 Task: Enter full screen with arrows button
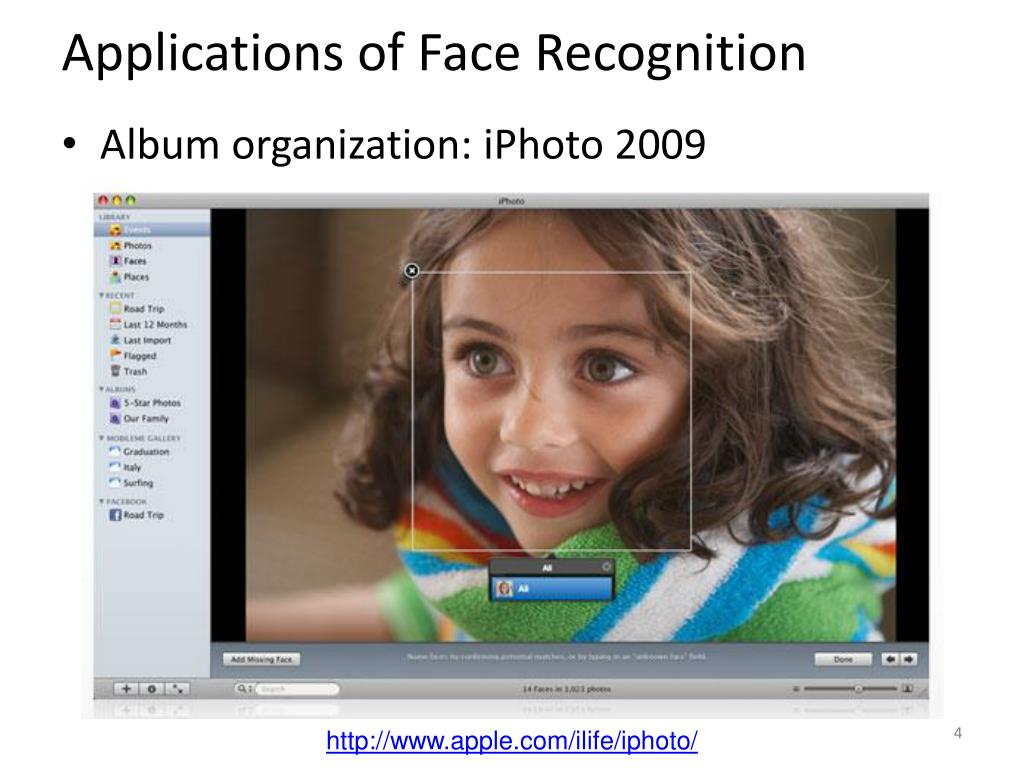click(x=177, y=688)
